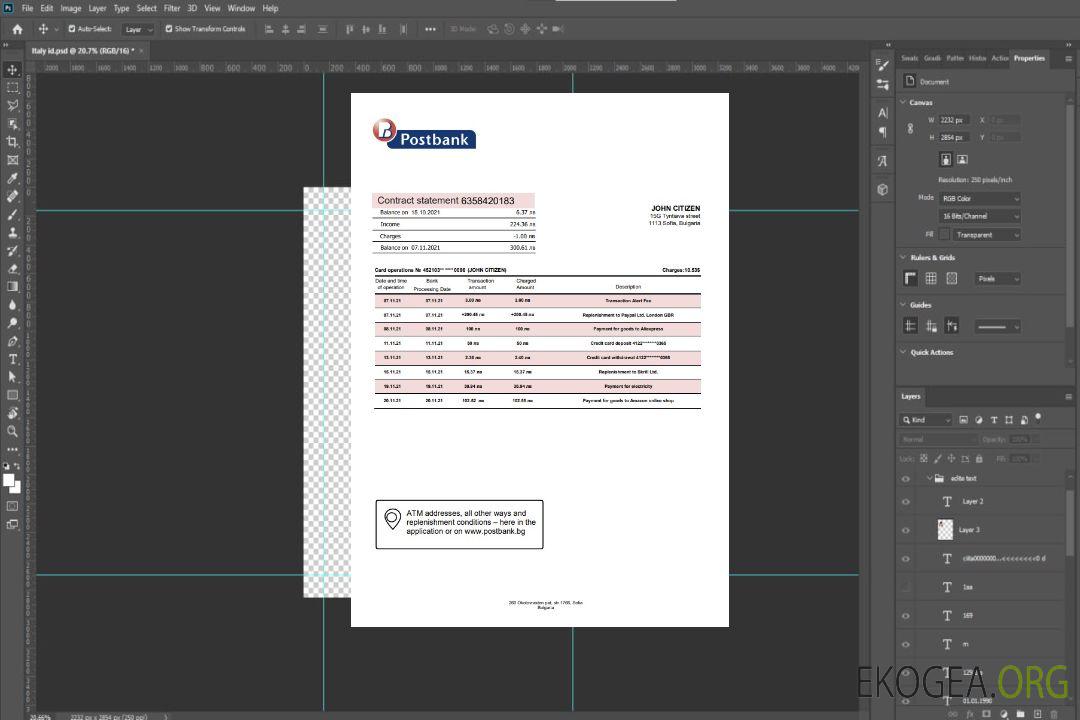Open the 3D panel icon
1080x720 pixels.
[883, 189]
